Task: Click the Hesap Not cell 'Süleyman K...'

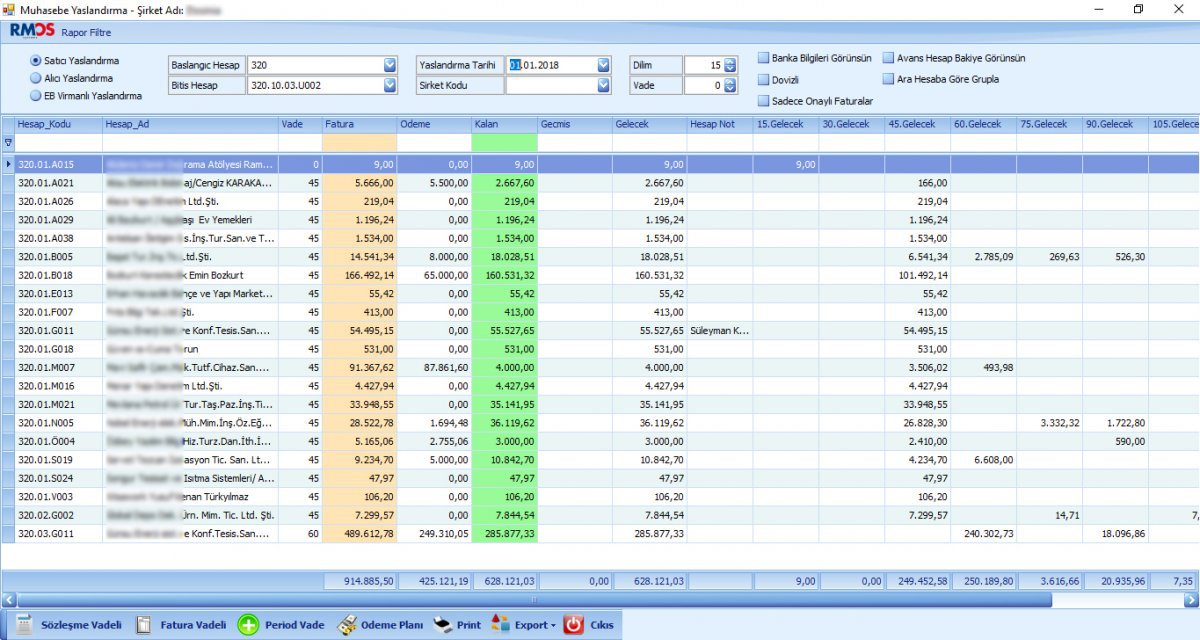Action: (x=719, y=330)
